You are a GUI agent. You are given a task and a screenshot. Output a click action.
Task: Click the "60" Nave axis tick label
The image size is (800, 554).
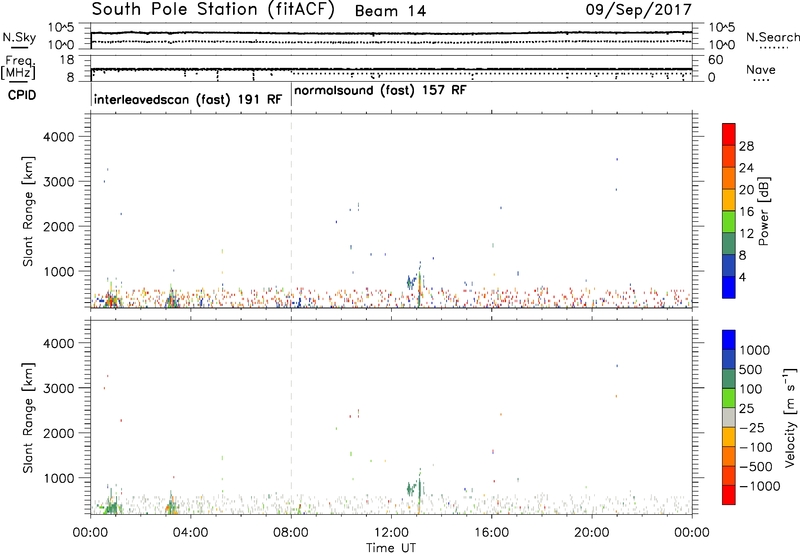[716, 60]
